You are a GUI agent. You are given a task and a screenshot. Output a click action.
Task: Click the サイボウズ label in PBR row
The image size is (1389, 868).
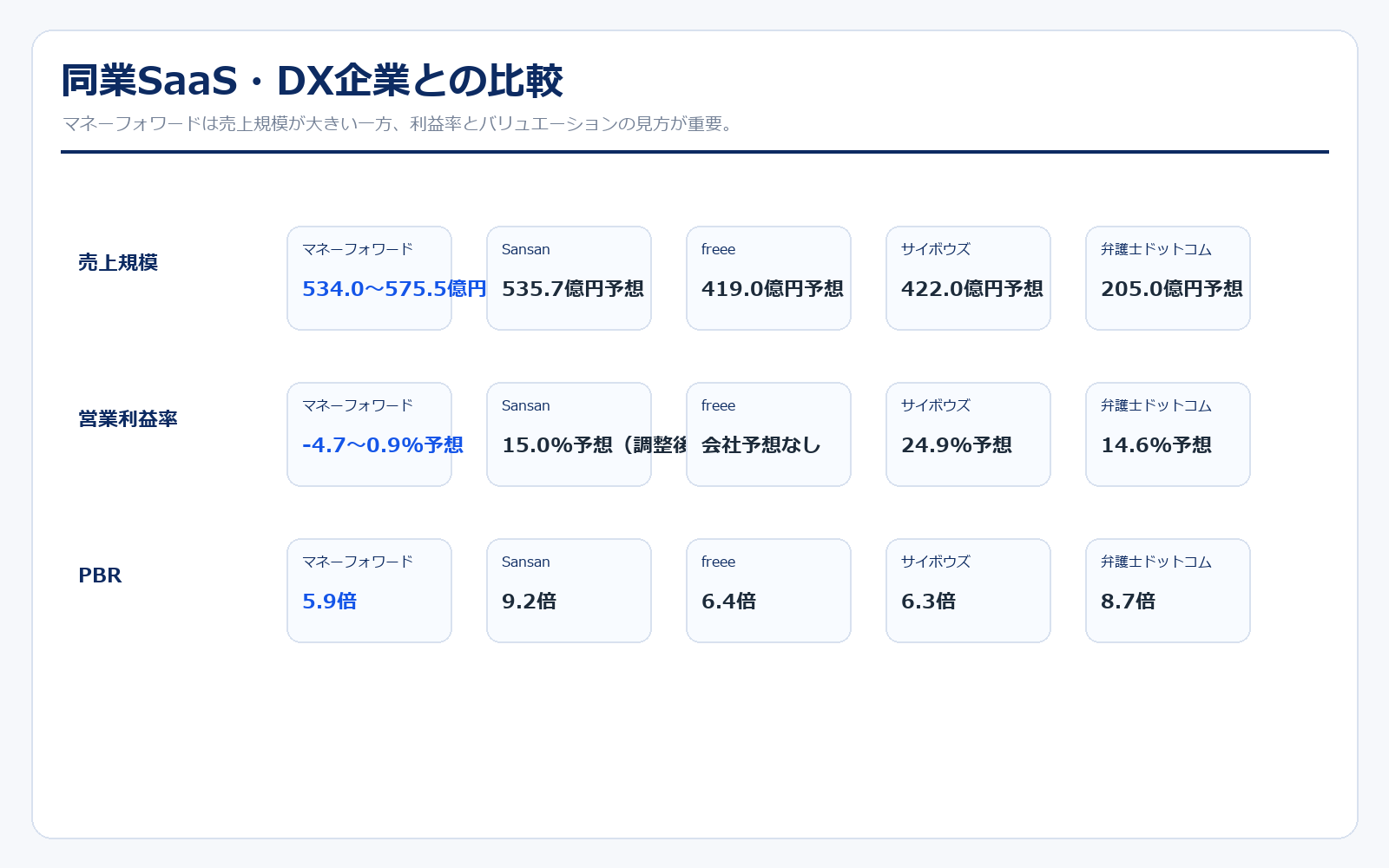pos(936,562)
